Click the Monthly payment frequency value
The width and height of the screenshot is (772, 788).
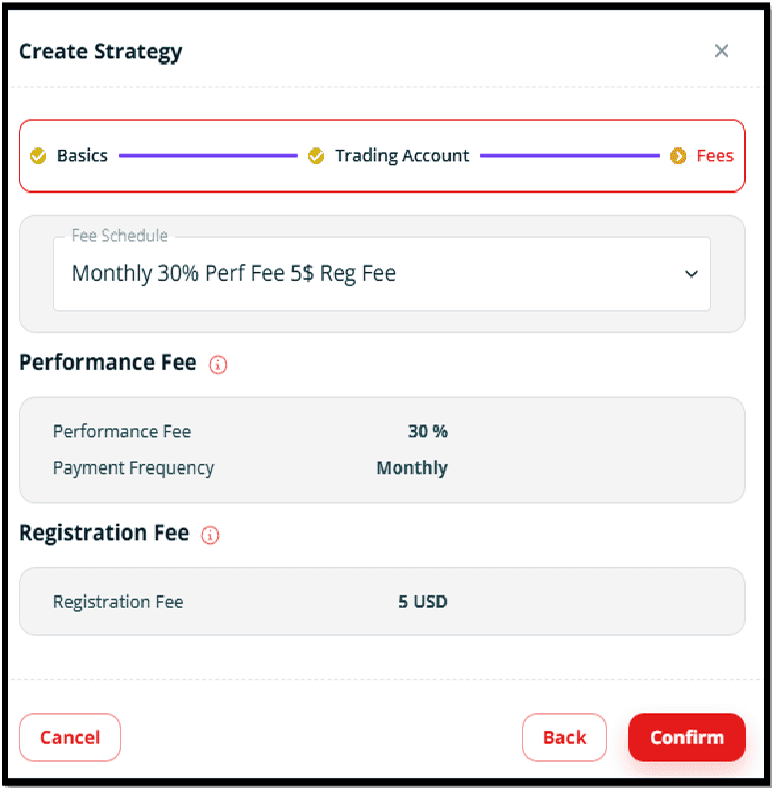[412, 468]
